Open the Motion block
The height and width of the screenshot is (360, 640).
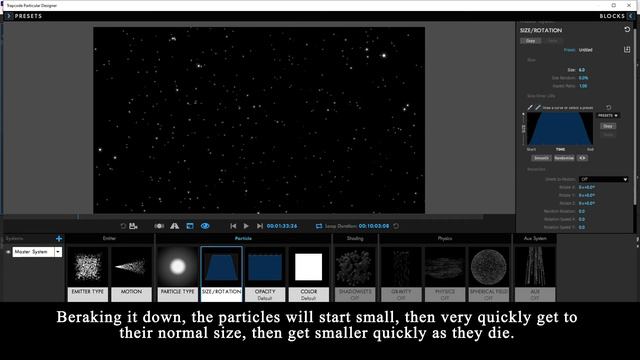coord(131,274)
